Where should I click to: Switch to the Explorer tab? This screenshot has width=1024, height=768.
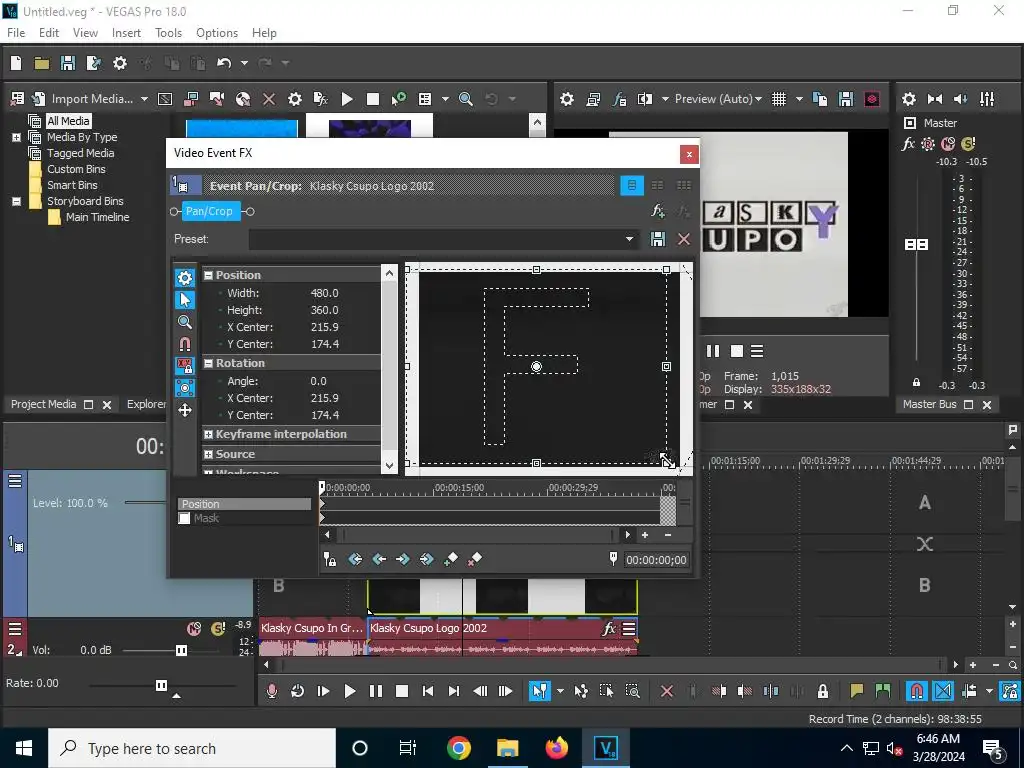[146, 404]
